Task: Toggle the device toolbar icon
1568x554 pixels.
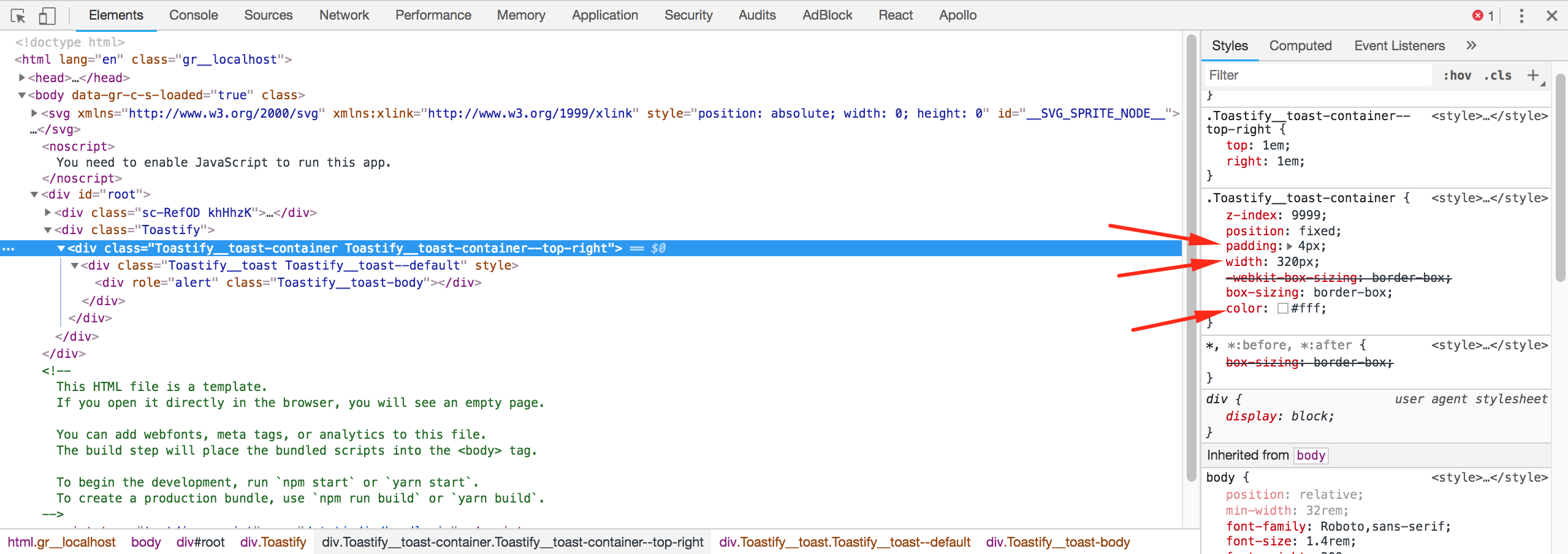Action: [48, 15]
